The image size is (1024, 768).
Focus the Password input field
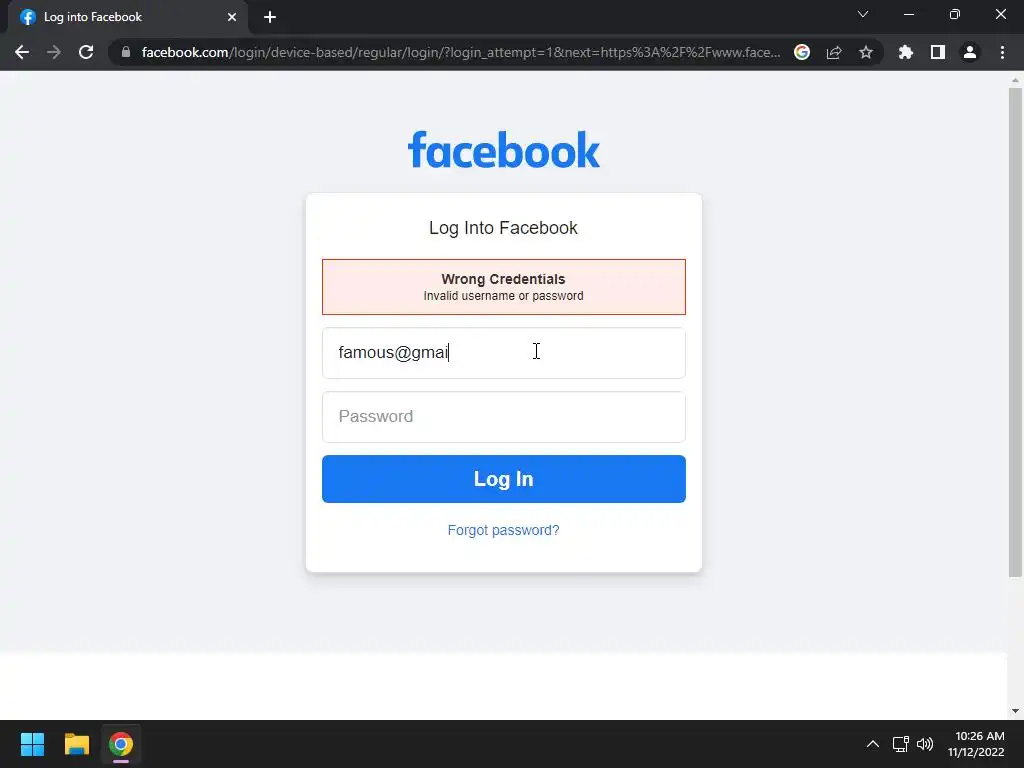coord(504,417)
